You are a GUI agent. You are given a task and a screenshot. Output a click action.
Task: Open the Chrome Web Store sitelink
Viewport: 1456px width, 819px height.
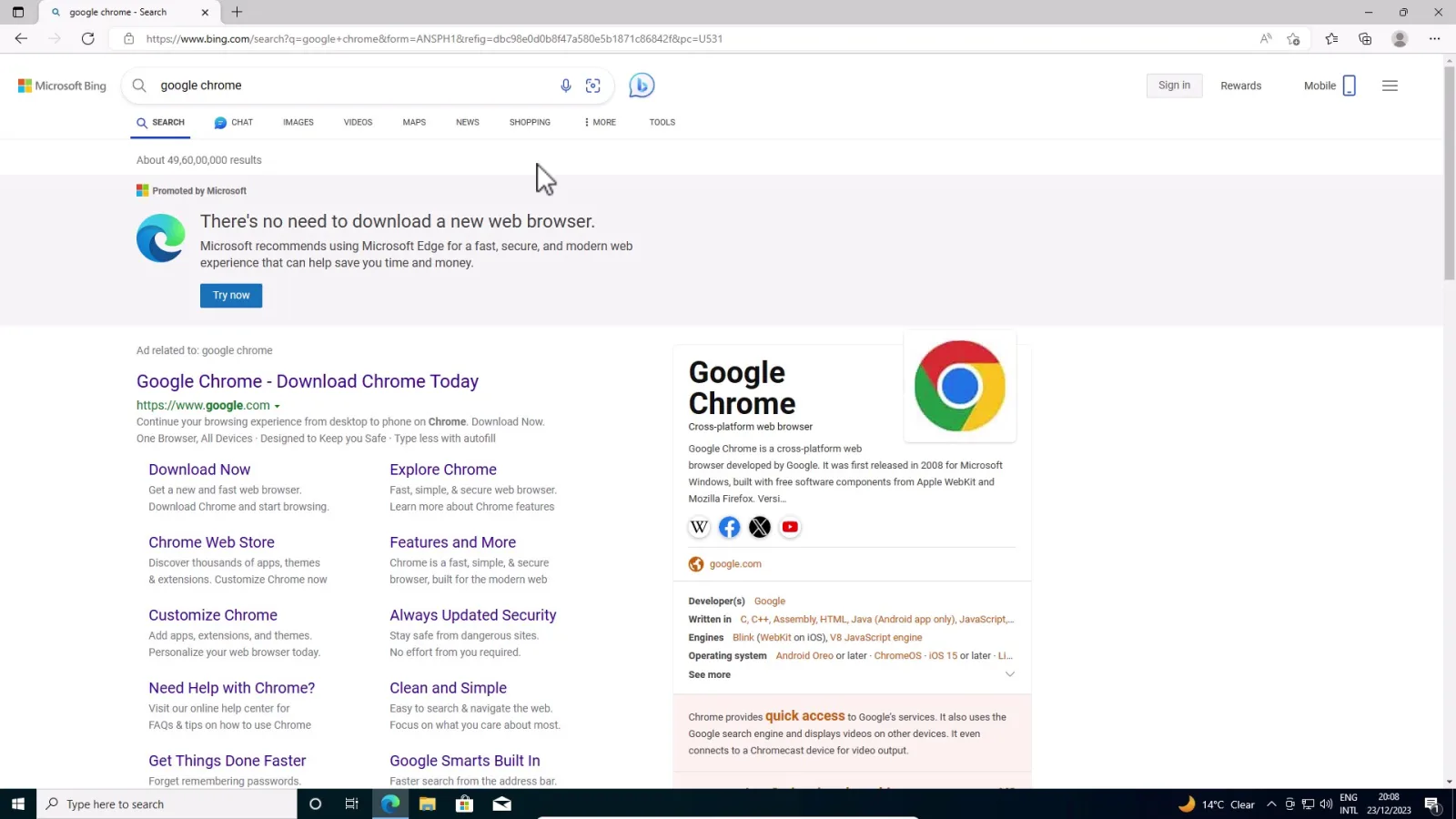pyautogui.click(x=211, y=542)
